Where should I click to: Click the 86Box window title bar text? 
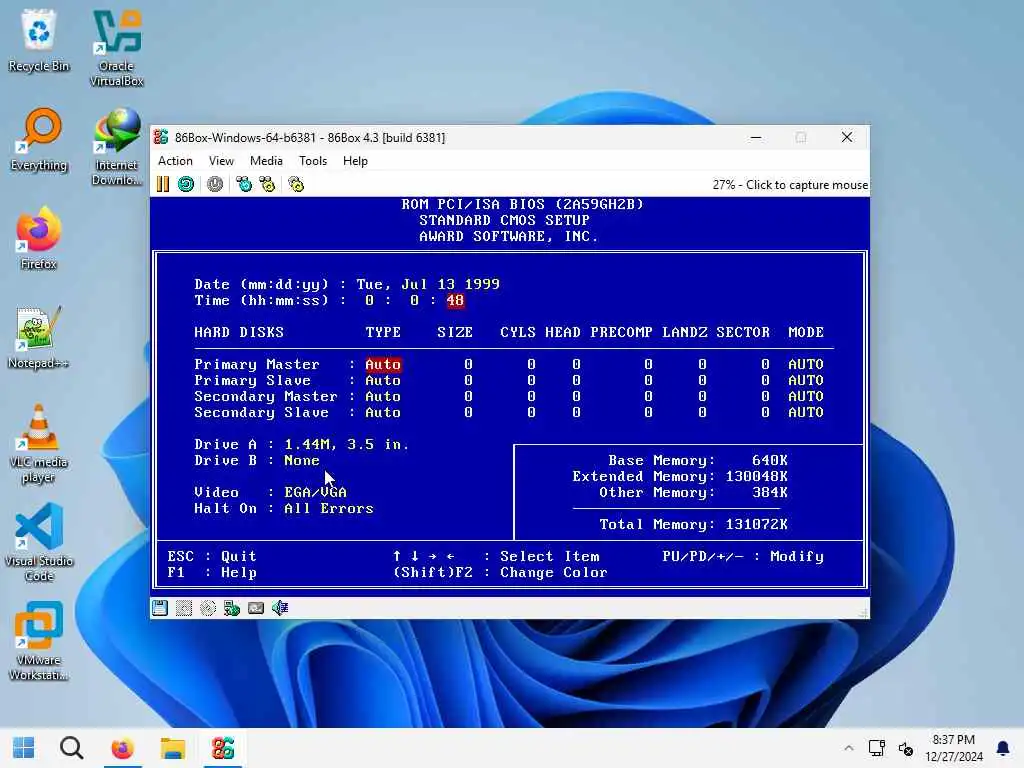(310, 138)
